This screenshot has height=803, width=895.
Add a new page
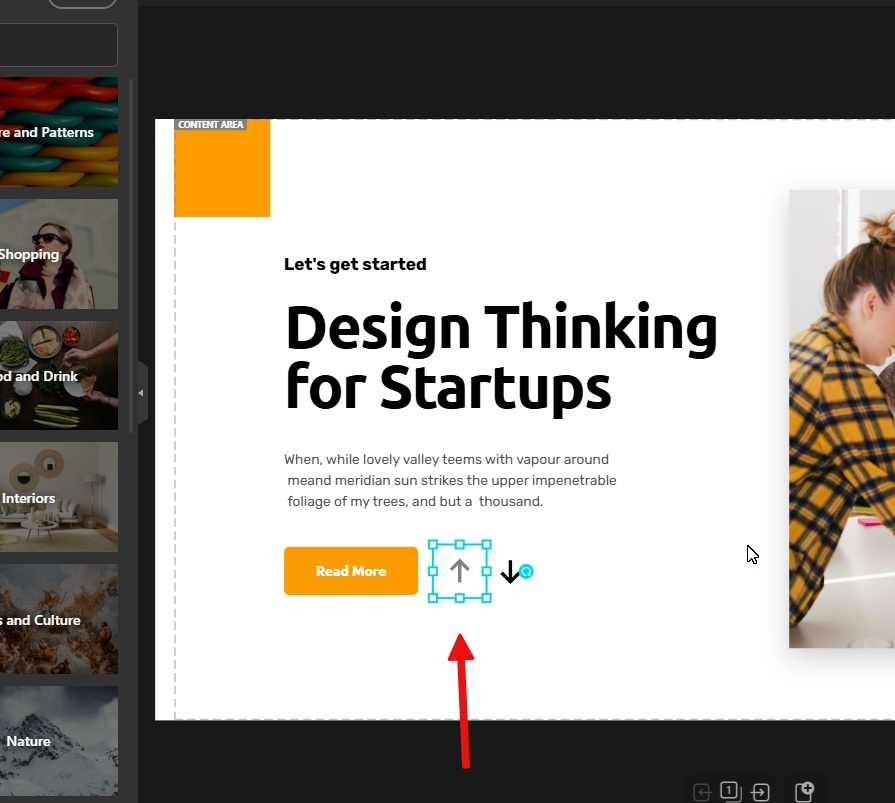804,792
